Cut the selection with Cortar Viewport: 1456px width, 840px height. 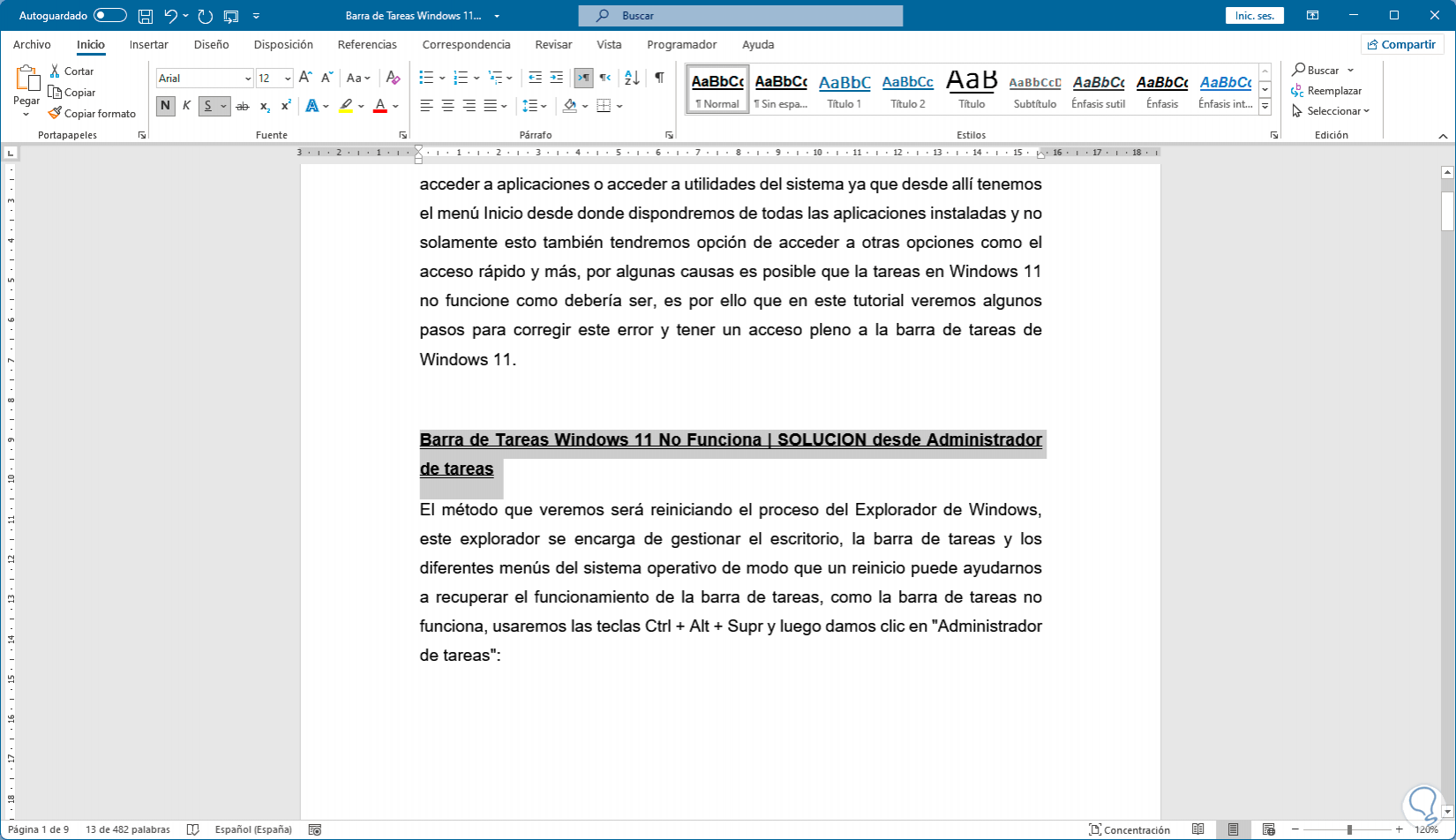pyautogui.click(x=71, y=71)
